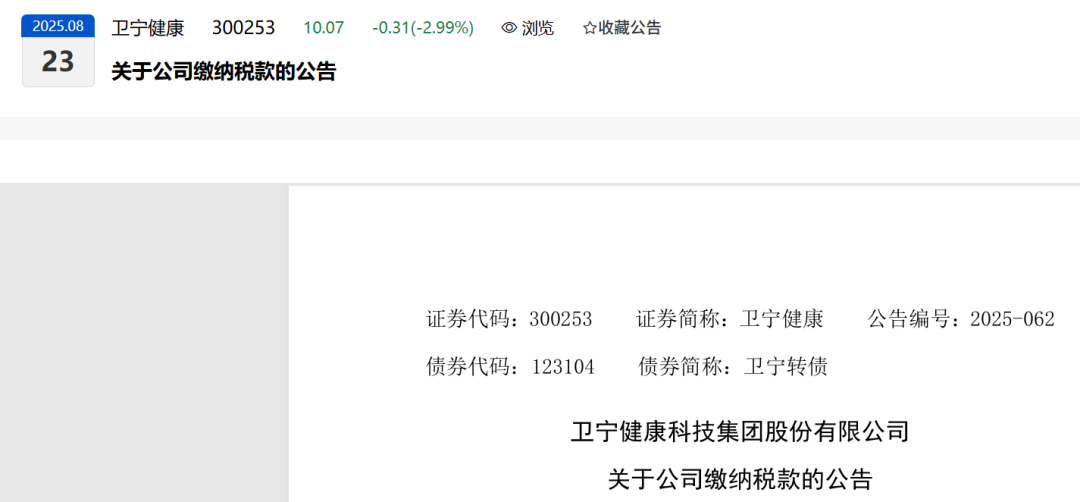Select the 债券简称:卫宁转债 text
The width and height of the screenshot is (1080, 502).
(733, 366)
